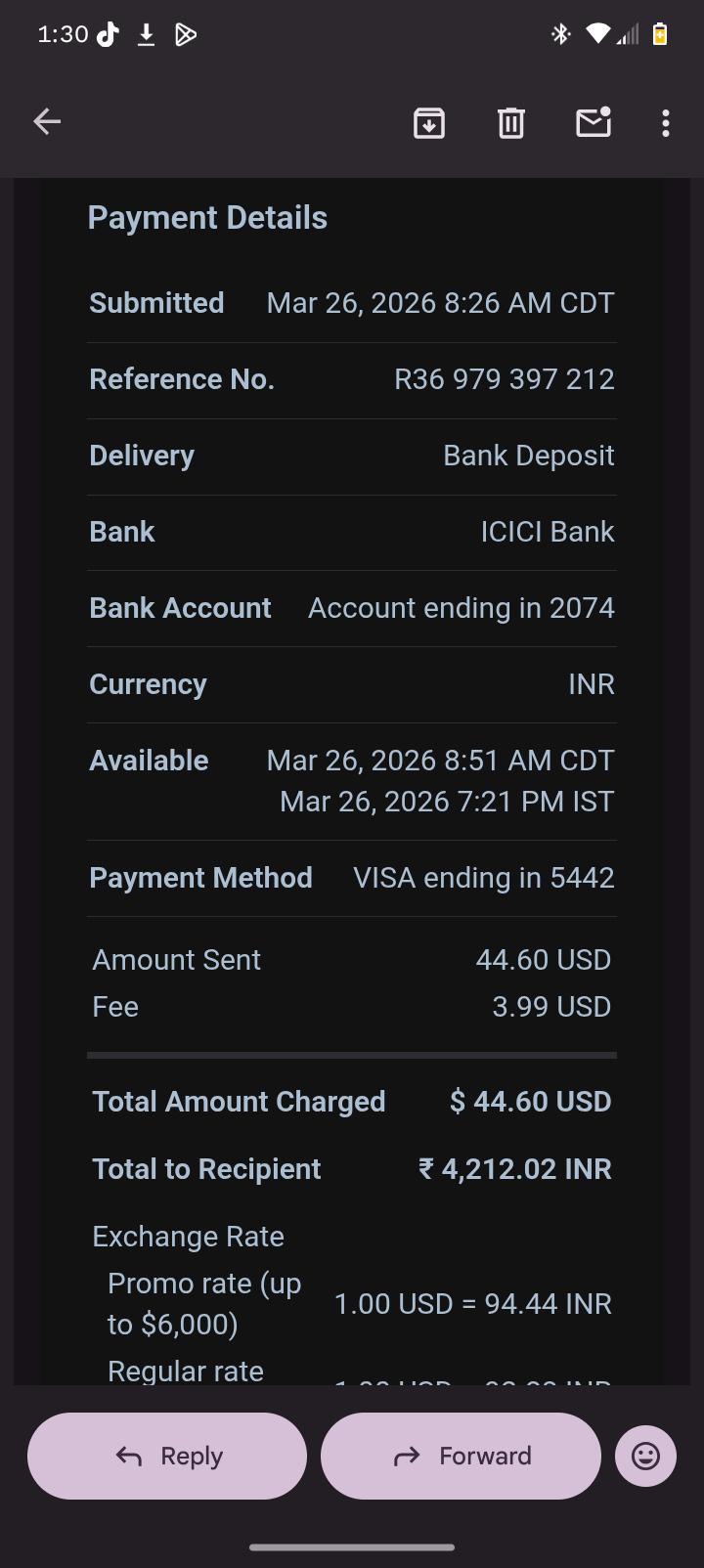Tap the Account ending in 2074 text
Viewport: 704px width, 1568px height.
point(461,608)
